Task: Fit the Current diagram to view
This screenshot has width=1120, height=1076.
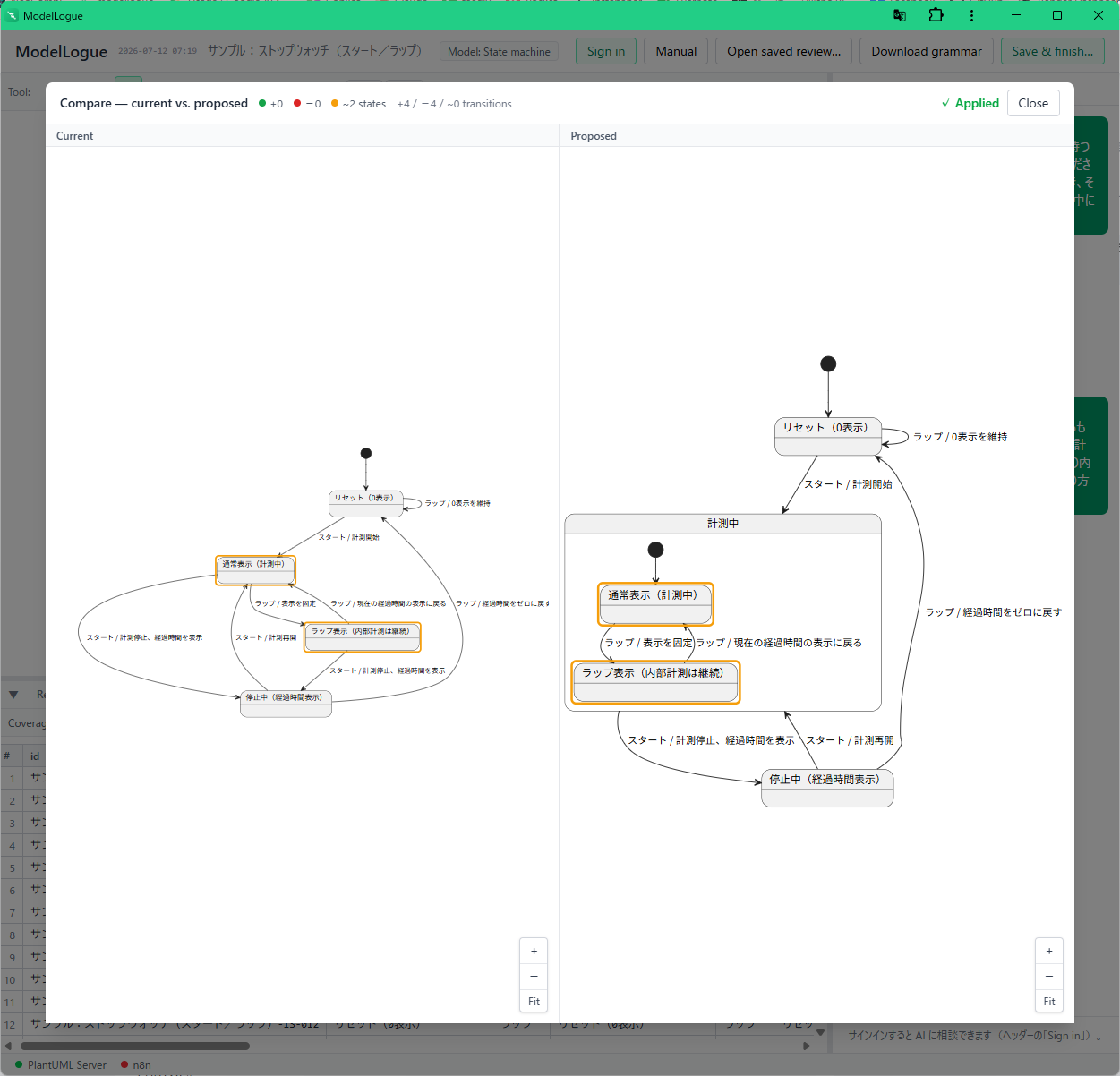Action: [534, 1001]
